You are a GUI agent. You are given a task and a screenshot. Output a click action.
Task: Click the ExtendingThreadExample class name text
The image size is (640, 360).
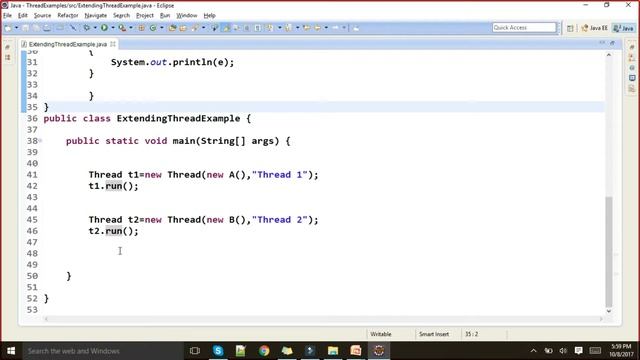[x=178, y=118]
